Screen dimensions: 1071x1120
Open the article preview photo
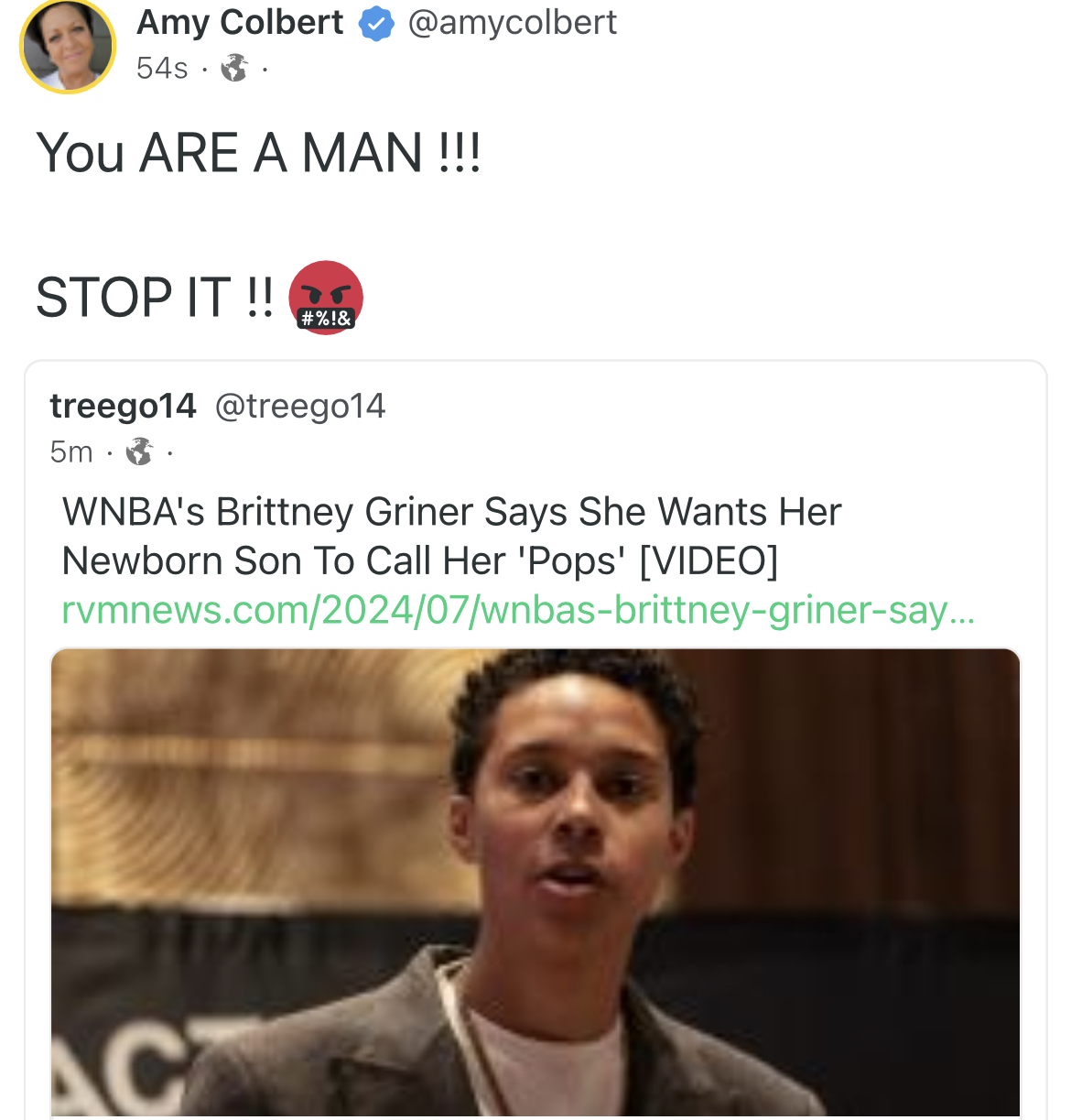535,879
